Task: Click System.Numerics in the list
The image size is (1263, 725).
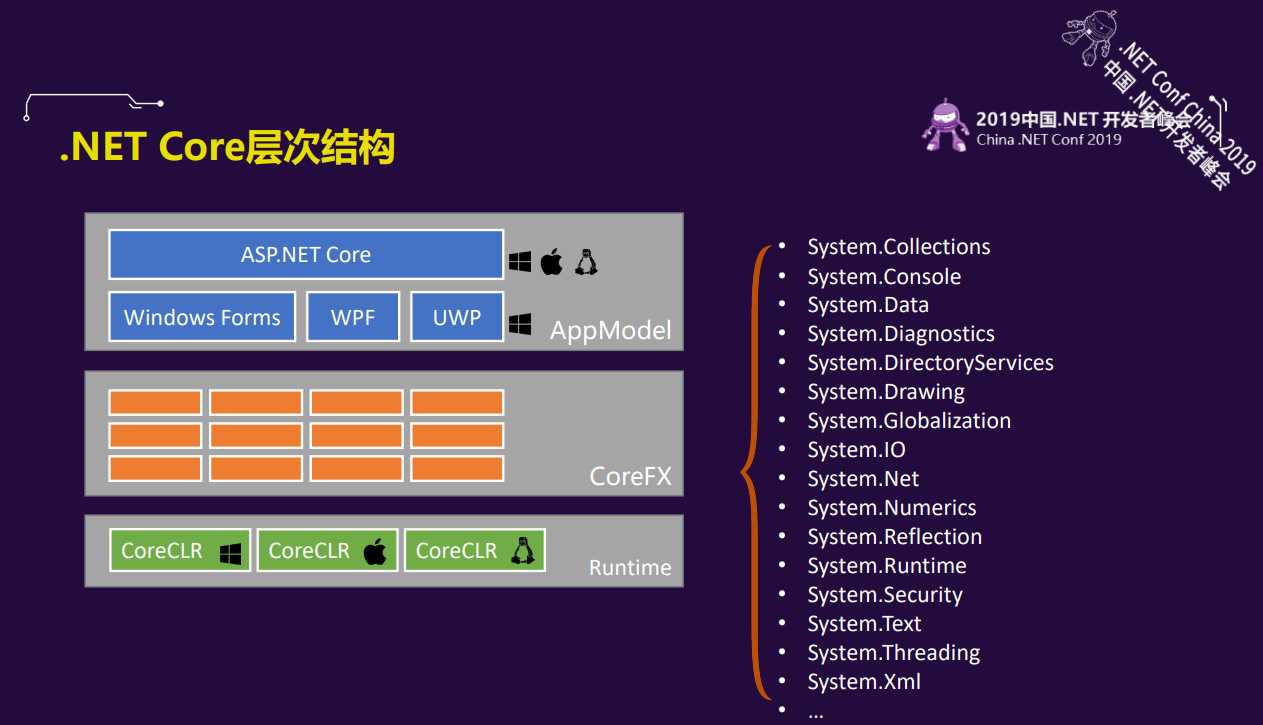Action: 892,508
